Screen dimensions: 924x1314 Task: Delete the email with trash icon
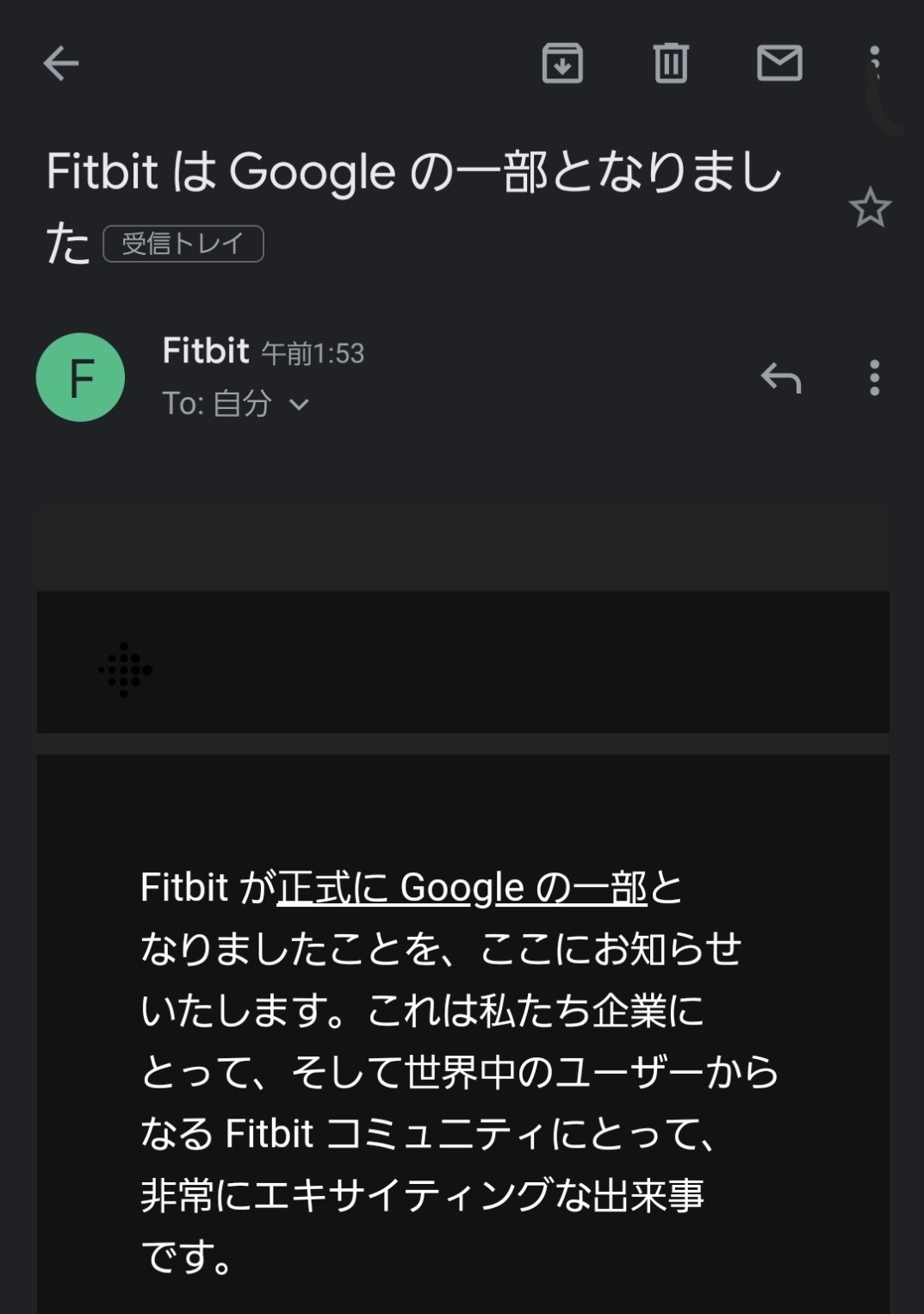pyautogui.click(x=671, y=63)
